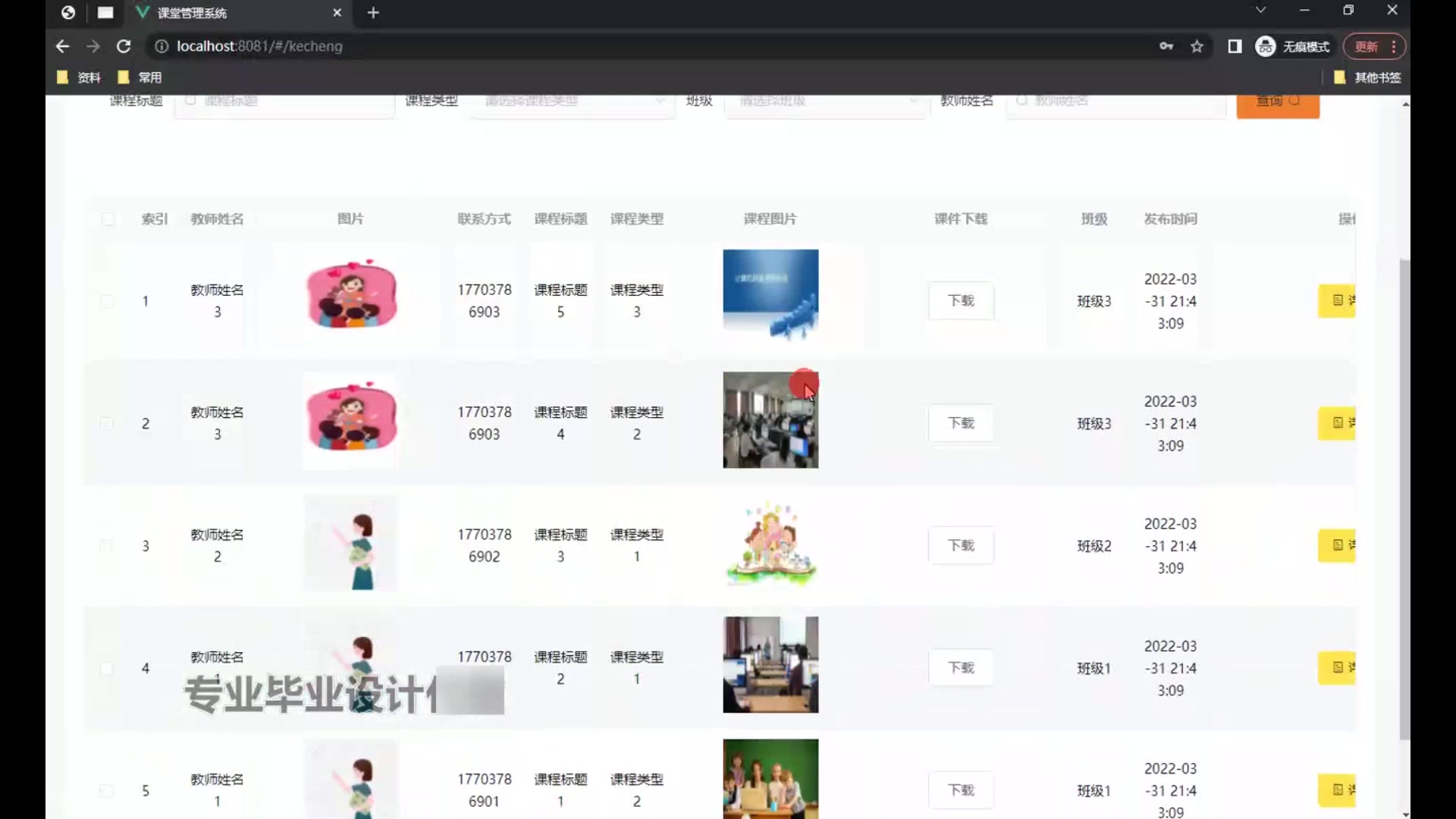The height and width of the screenshot is (819, 1456).
Task: Reload the page with refresh icon
Action: [x=124, y=46]
